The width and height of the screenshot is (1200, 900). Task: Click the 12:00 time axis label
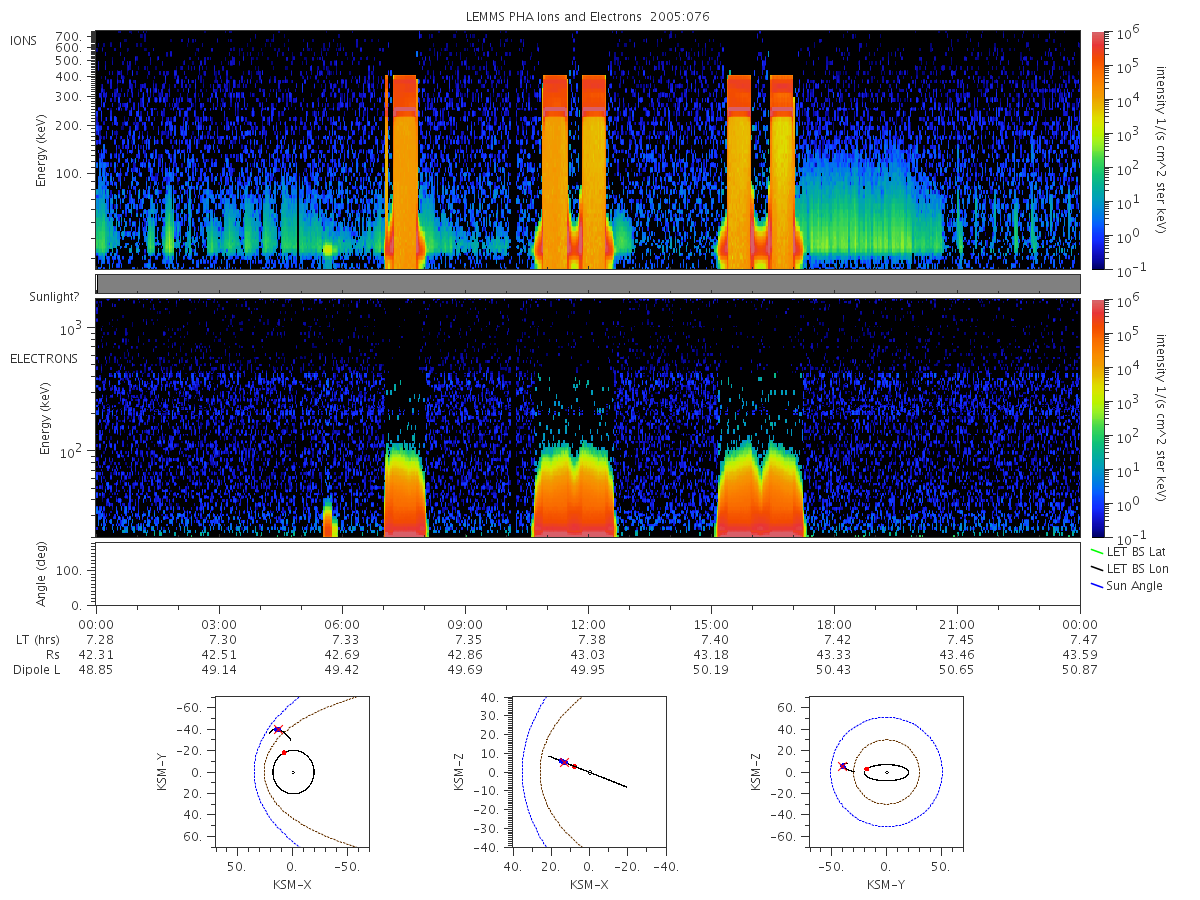coord(588,623)
